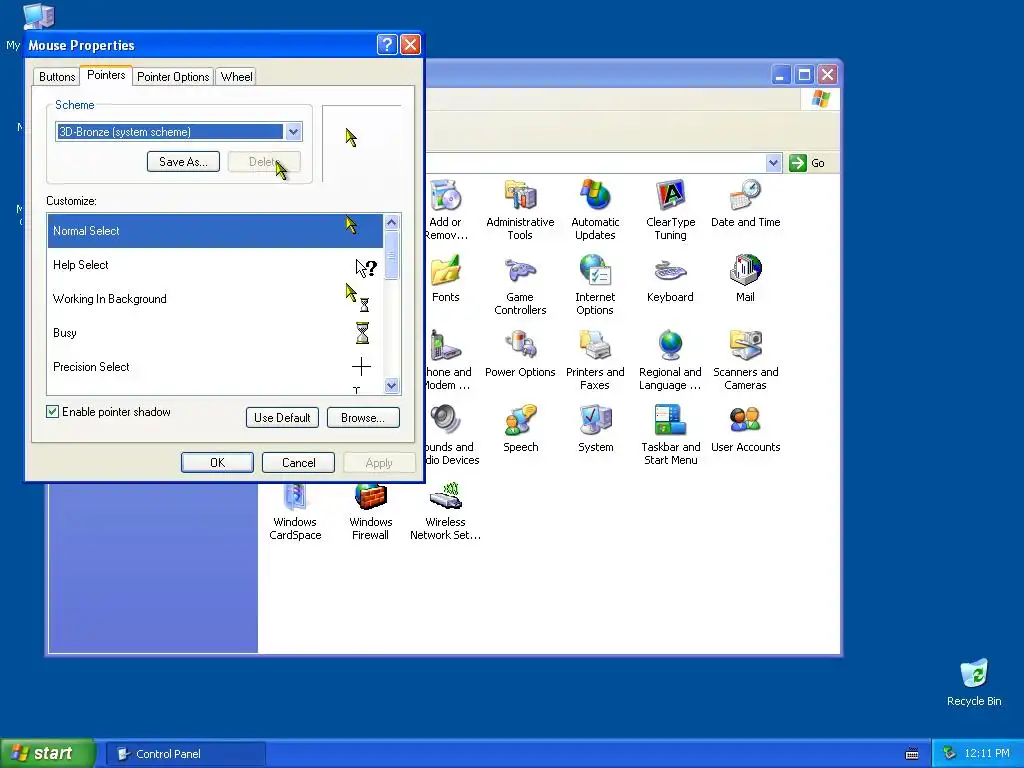Open Game Controllers
This screenshot has width=1024, height=768.
point(520,285)
